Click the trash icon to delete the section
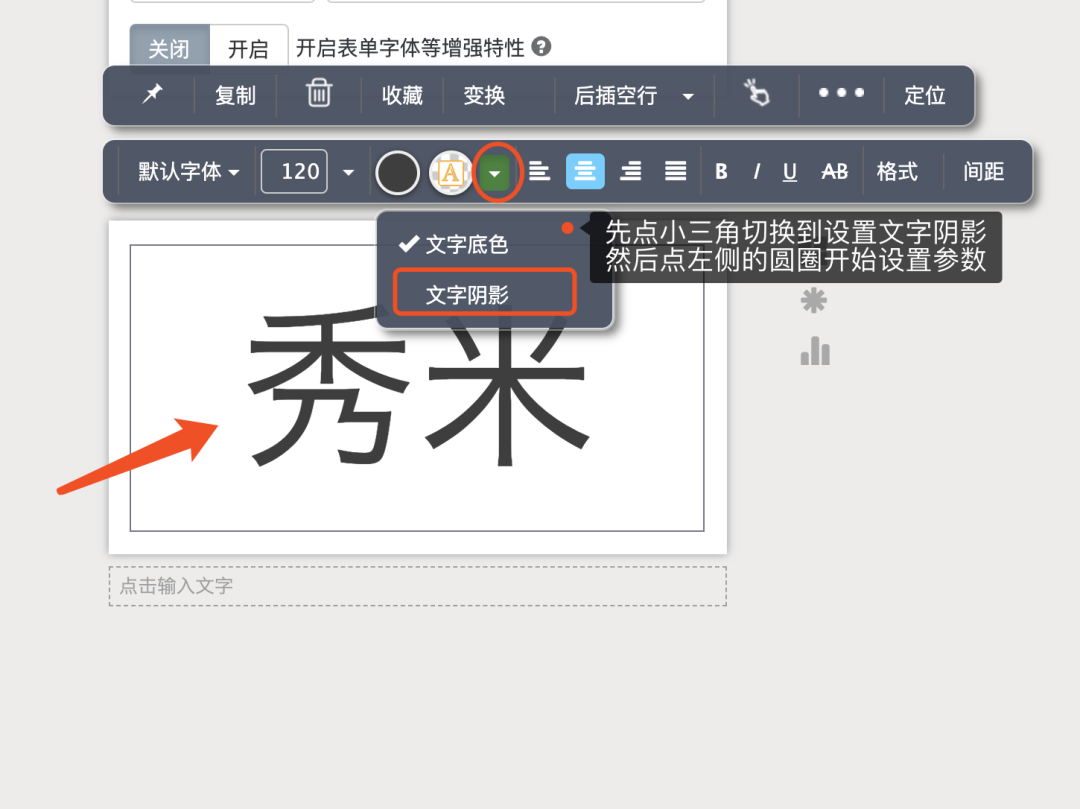This screenshot has width=1080, height=809. (318, 94)
